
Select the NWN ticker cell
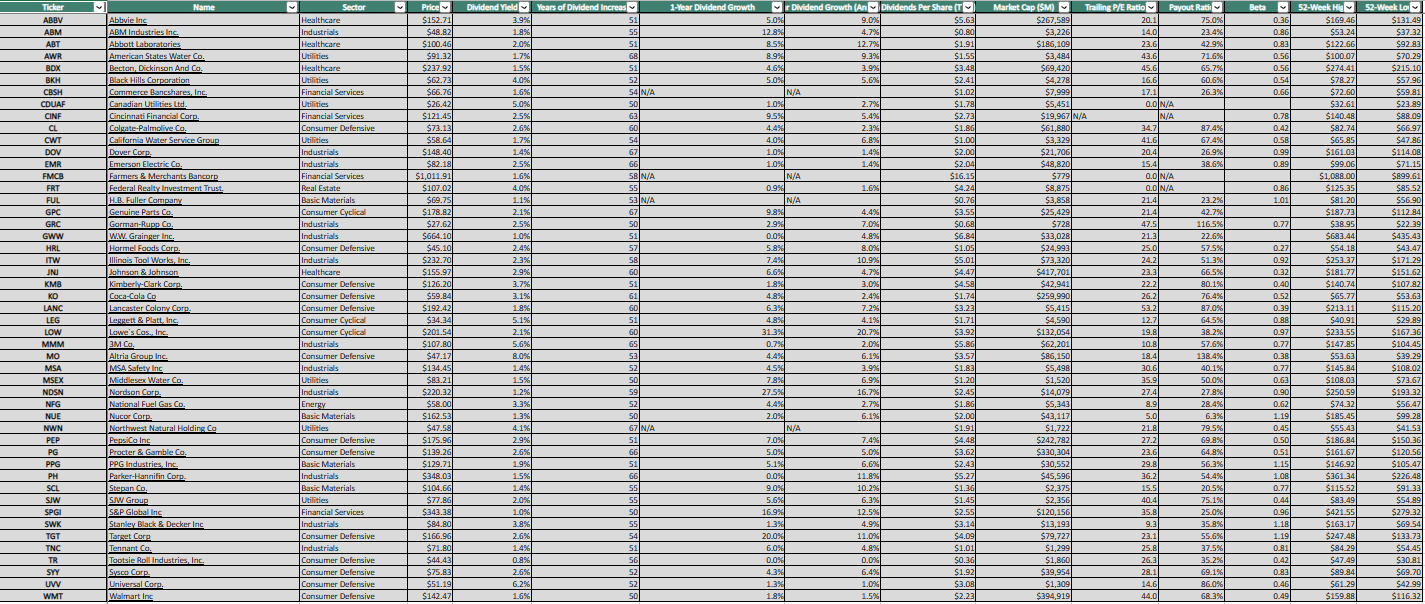point(53,428)
